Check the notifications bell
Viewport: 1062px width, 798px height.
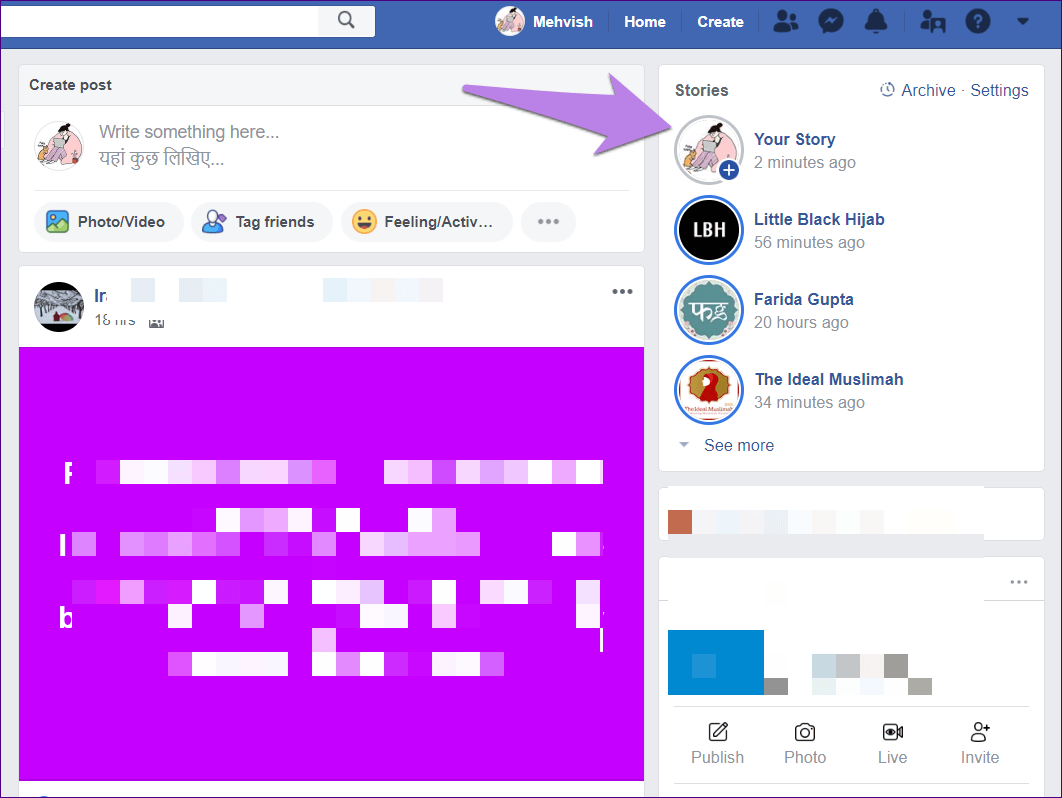(877, 21)
